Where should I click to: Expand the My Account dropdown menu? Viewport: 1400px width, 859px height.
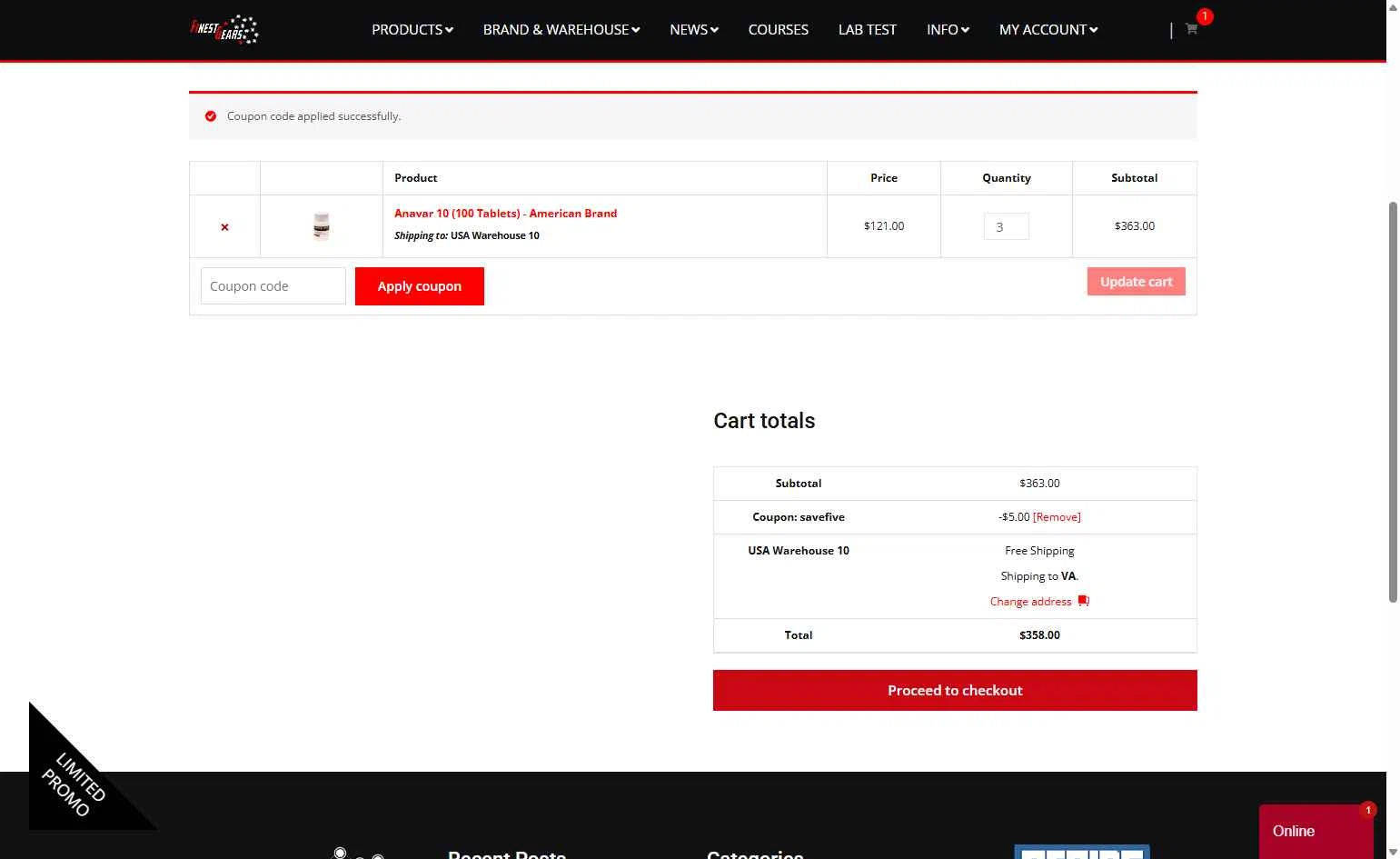point(1048,29)
